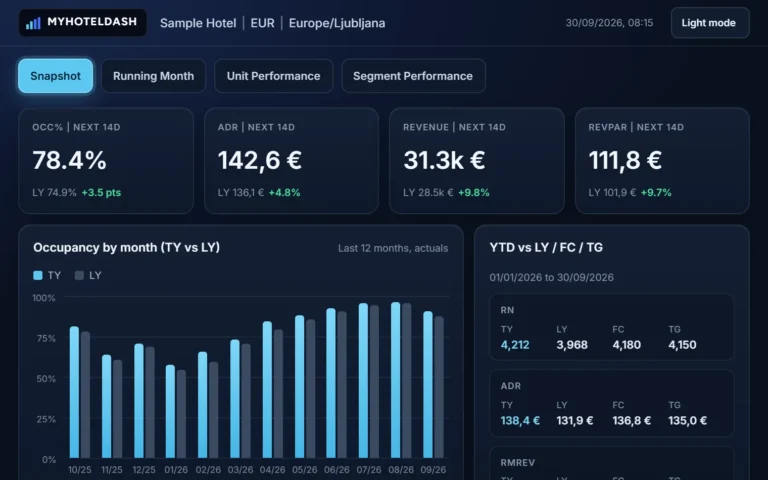This screenshot has width=768, height=480.
Task: Click the Last 12 months, actuals label
Action: pos(393,248)
